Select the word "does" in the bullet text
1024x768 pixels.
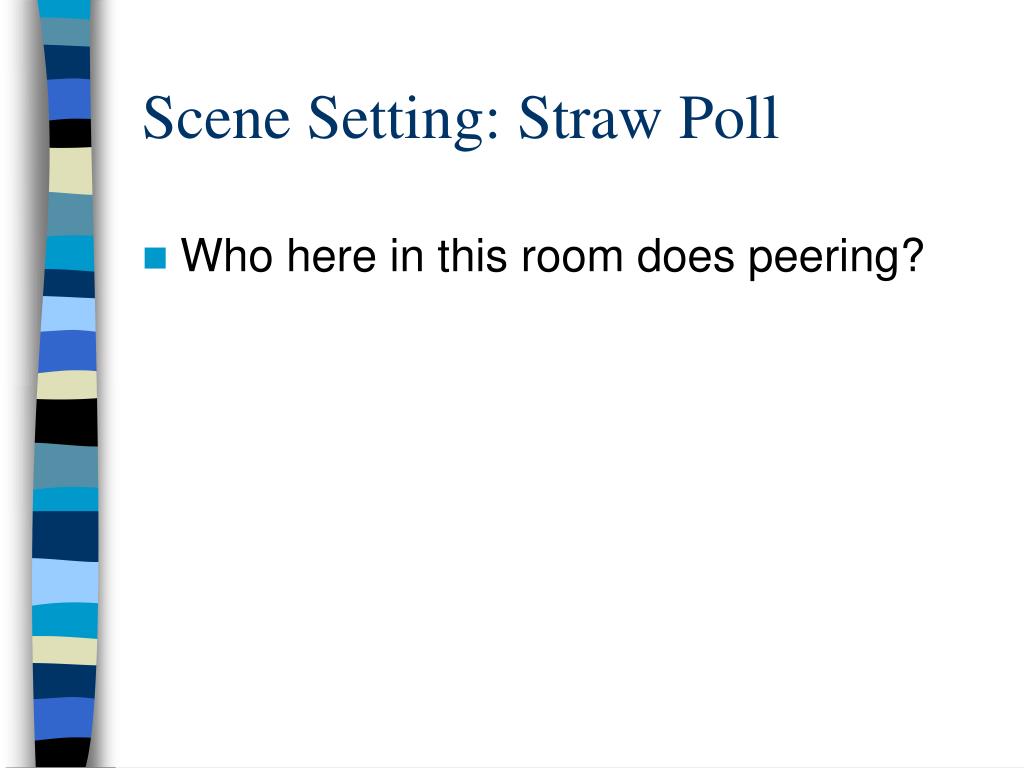click(x=685, y=255)
